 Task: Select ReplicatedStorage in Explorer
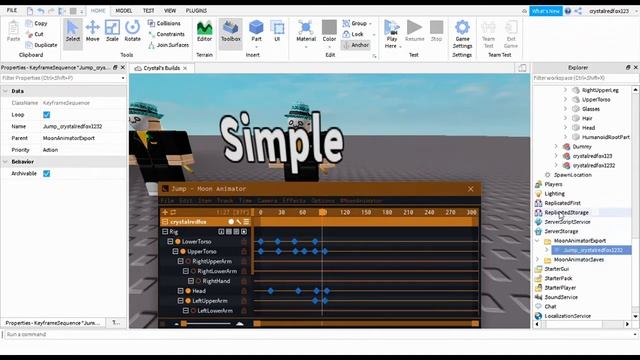point(567,212)
